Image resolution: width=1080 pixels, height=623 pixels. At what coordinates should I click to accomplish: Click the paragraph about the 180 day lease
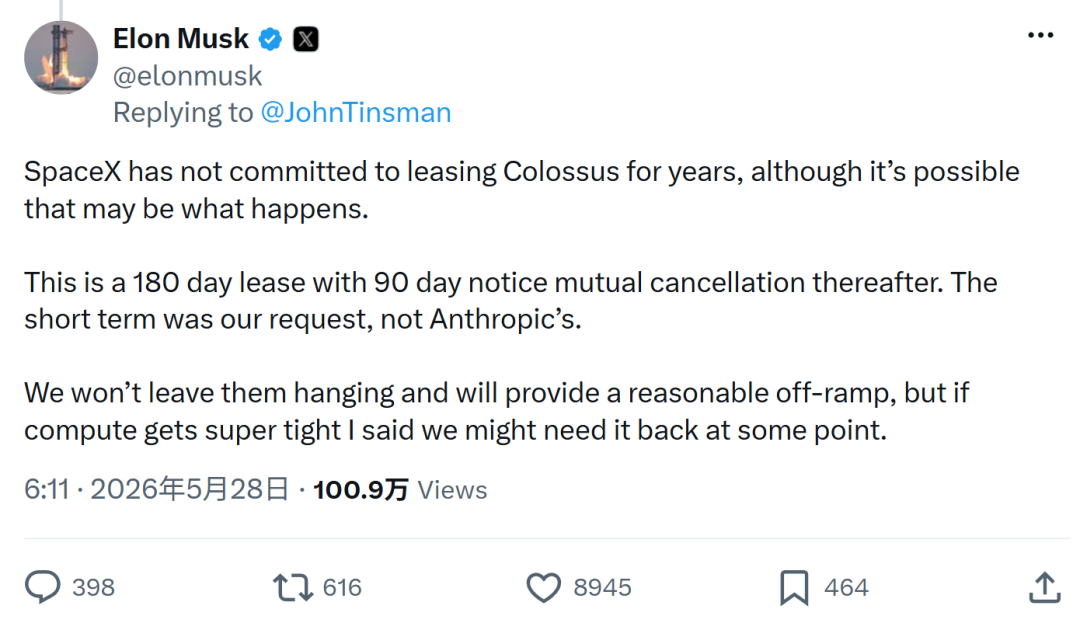510,301
